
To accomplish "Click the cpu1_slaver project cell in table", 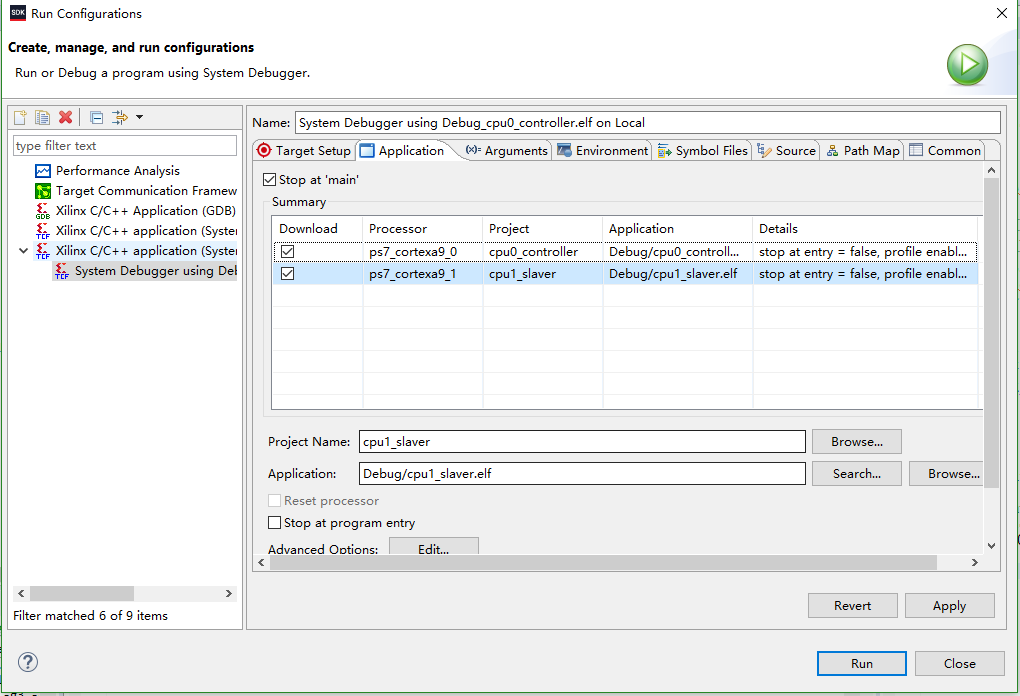I will coord(543,274).
